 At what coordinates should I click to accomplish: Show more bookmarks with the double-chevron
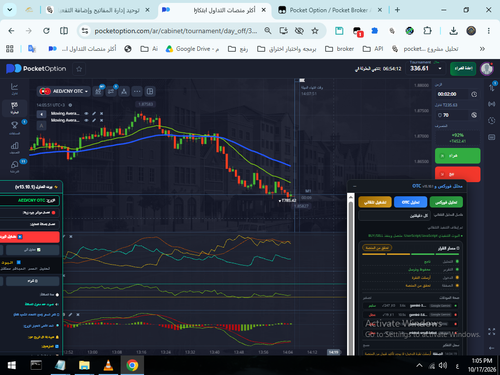tap(482, 49)
